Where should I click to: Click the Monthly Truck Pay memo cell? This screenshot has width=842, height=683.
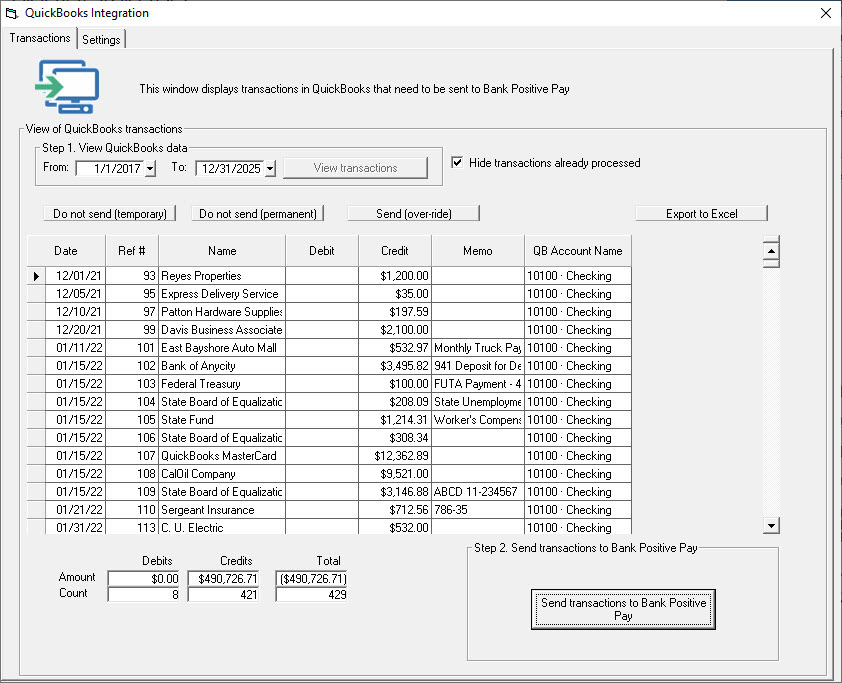coord(477,348)
